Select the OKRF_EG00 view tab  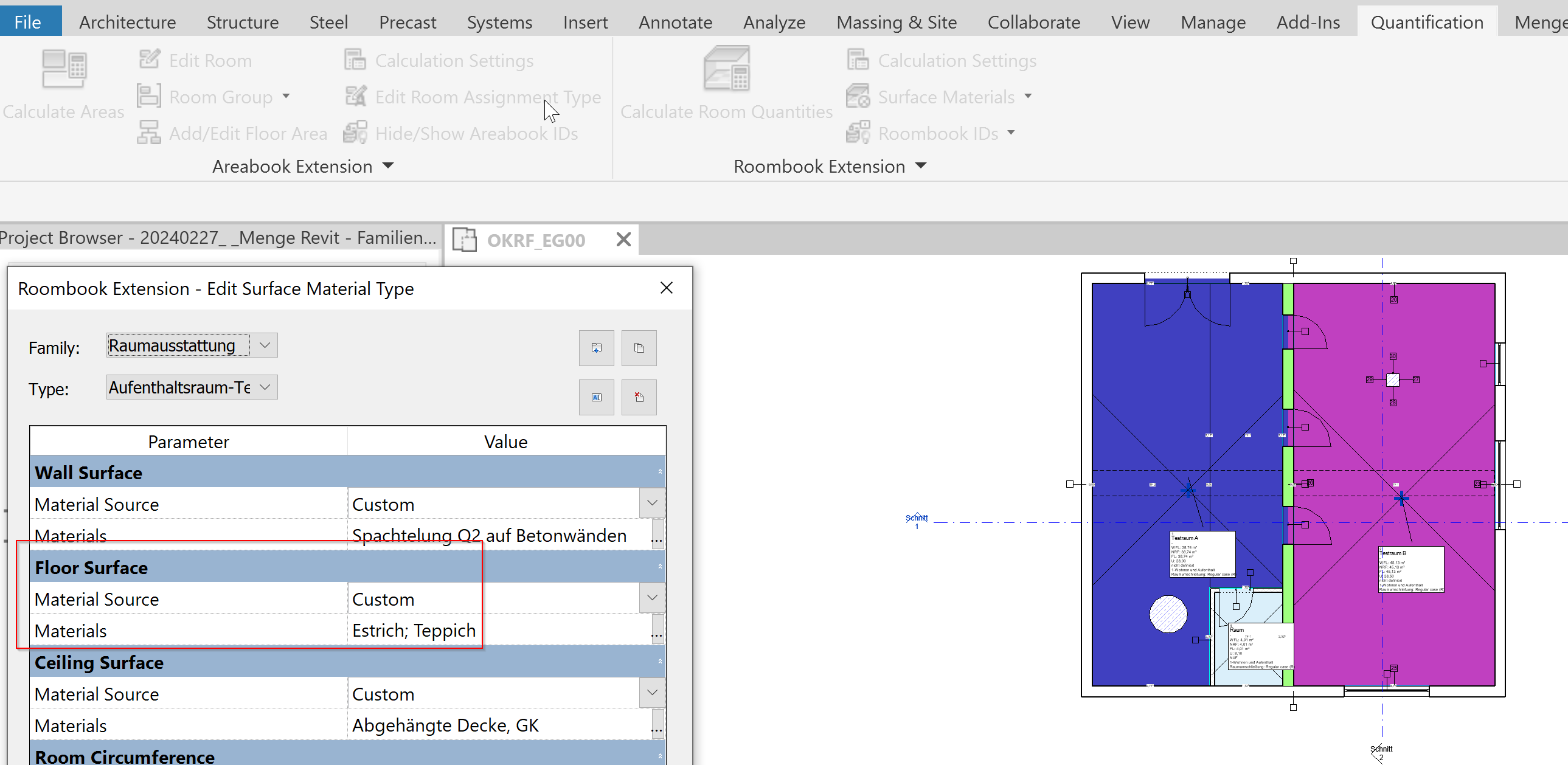point(535,239)
